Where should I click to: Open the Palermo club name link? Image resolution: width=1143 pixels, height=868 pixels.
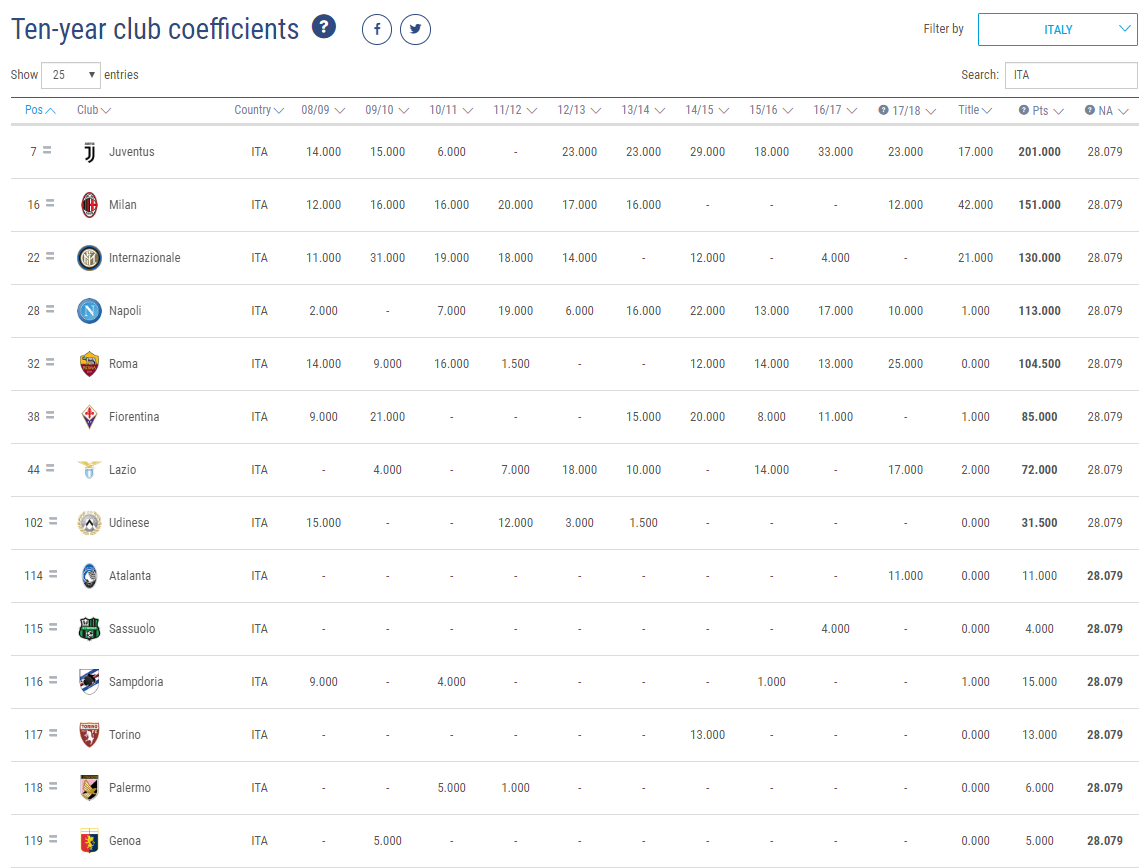pos(130,788)
